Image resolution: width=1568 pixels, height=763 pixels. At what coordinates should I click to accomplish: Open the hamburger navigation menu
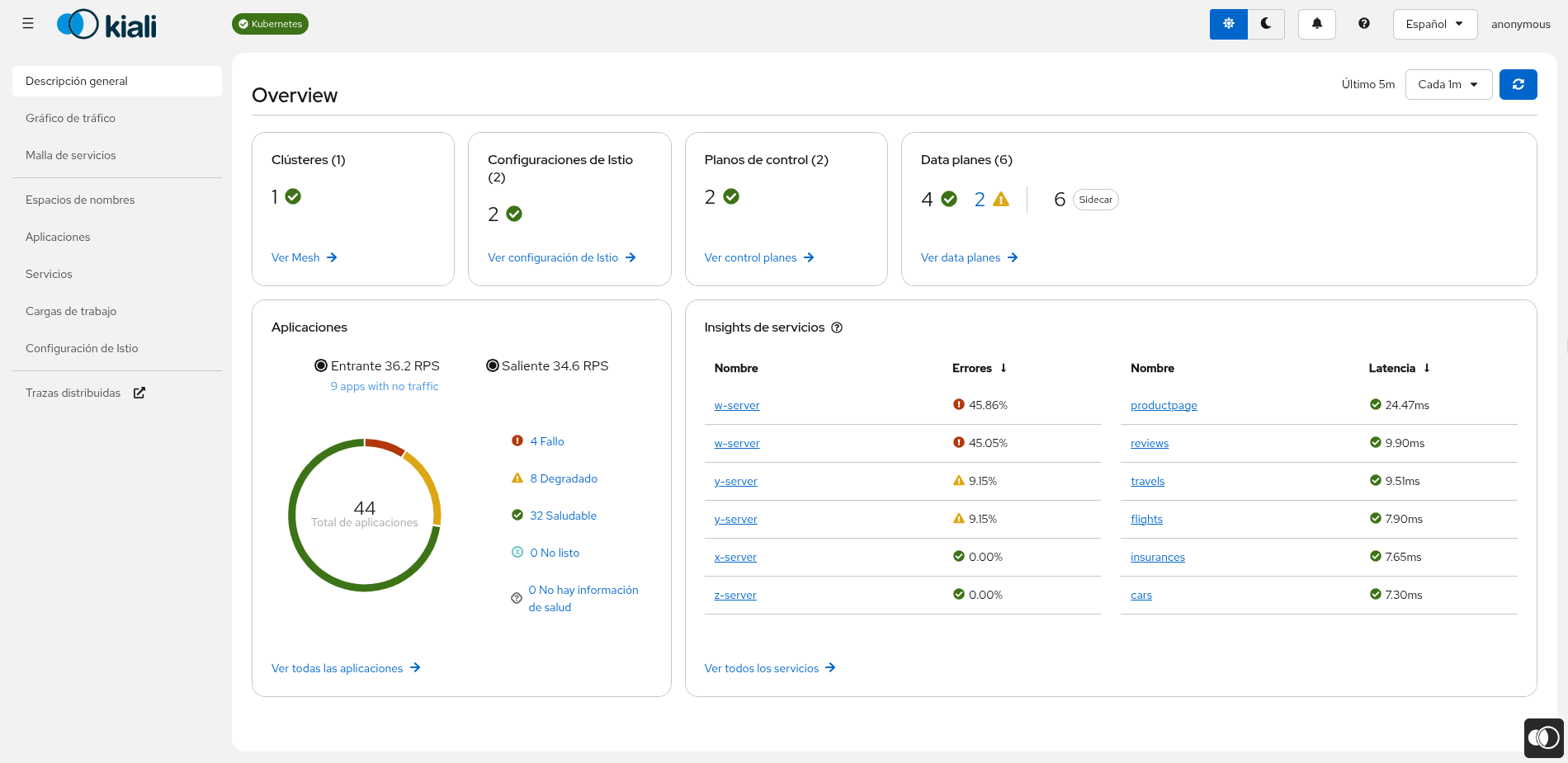[27, 23]
